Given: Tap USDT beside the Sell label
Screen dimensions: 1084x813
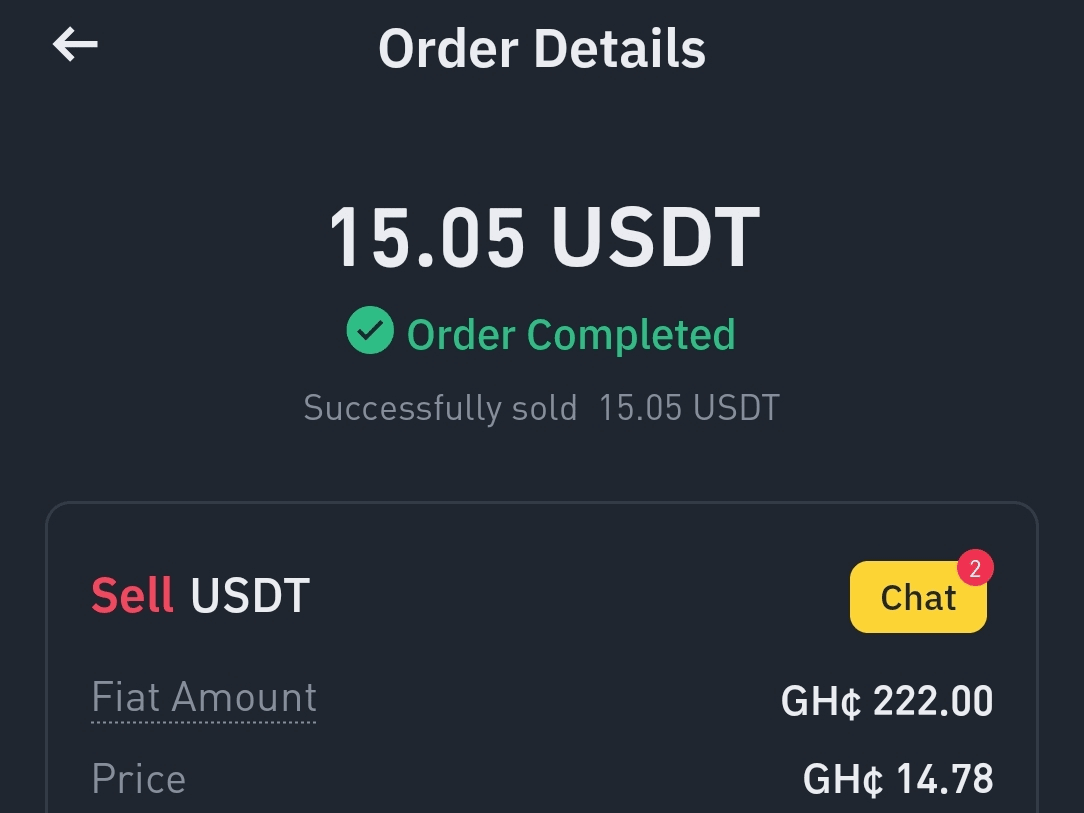Looking at the screenshot, I should coord(250,596).
